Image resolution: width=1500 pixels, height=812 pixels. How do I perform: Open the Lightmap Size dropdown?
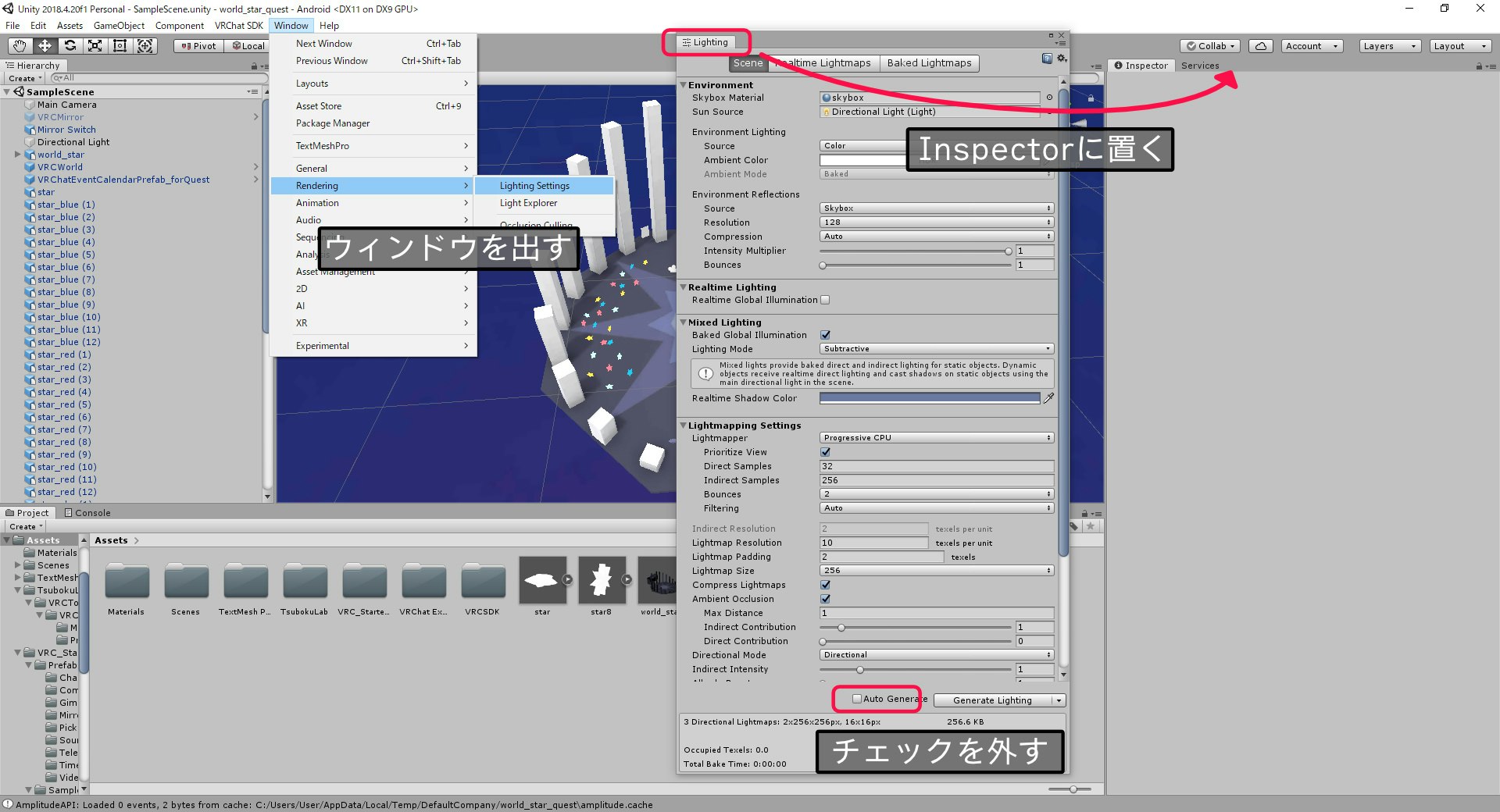pyautogui.click(x=937, y=571)
